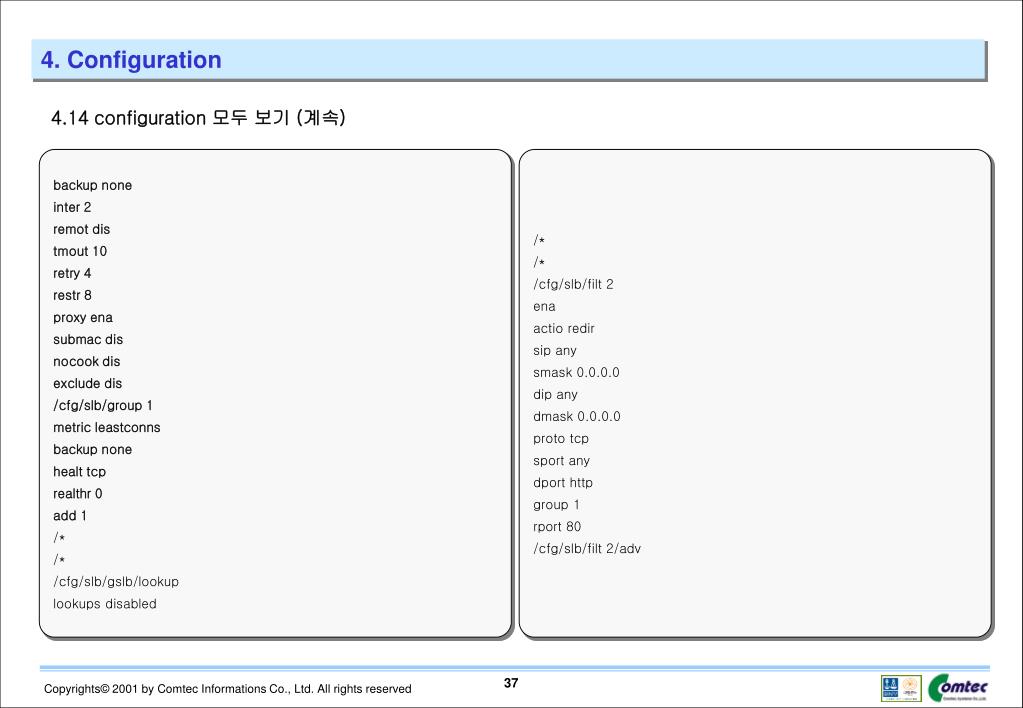The height and width of the screenshot is (708, 1023).
Task: Click the 'dip any' line
Action: coord(555,395)
